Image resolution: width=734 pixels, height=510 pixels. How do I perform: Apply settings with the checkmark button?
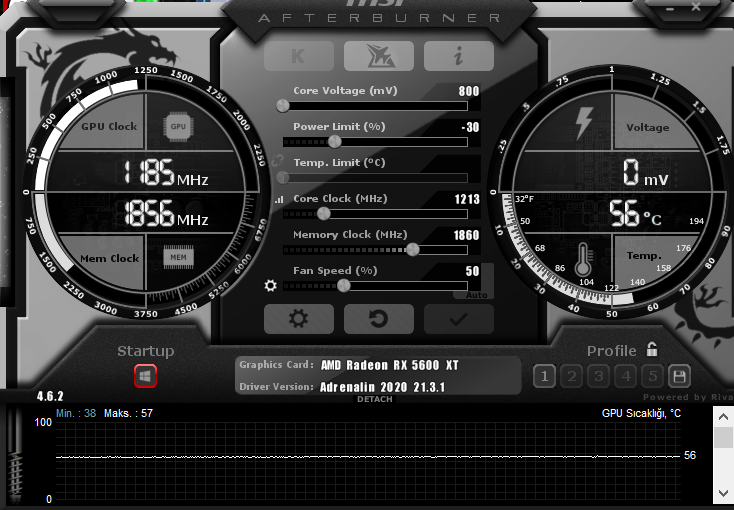coord(459,319)
